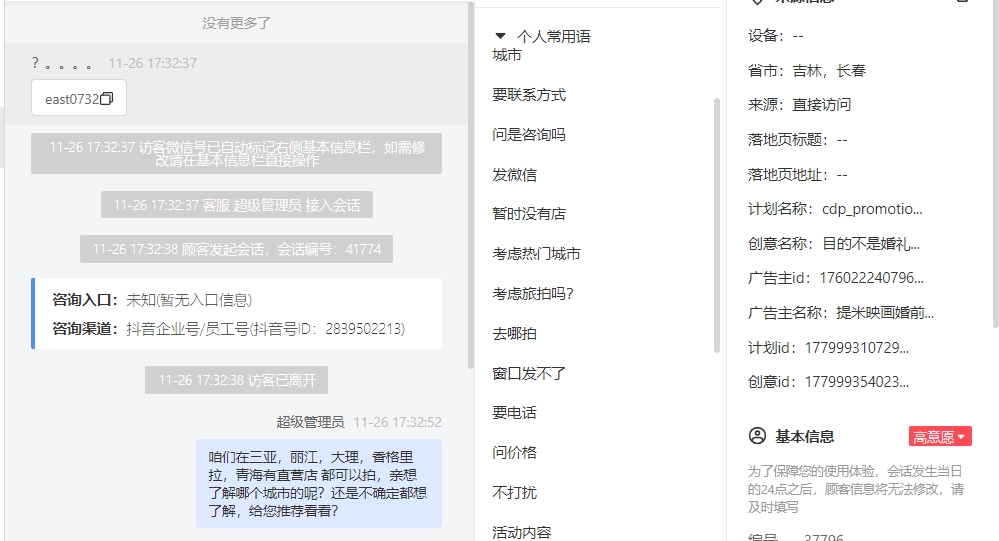
Task: Click the 计划名称 cdp_promotio... value
Action: coord(872,209)
